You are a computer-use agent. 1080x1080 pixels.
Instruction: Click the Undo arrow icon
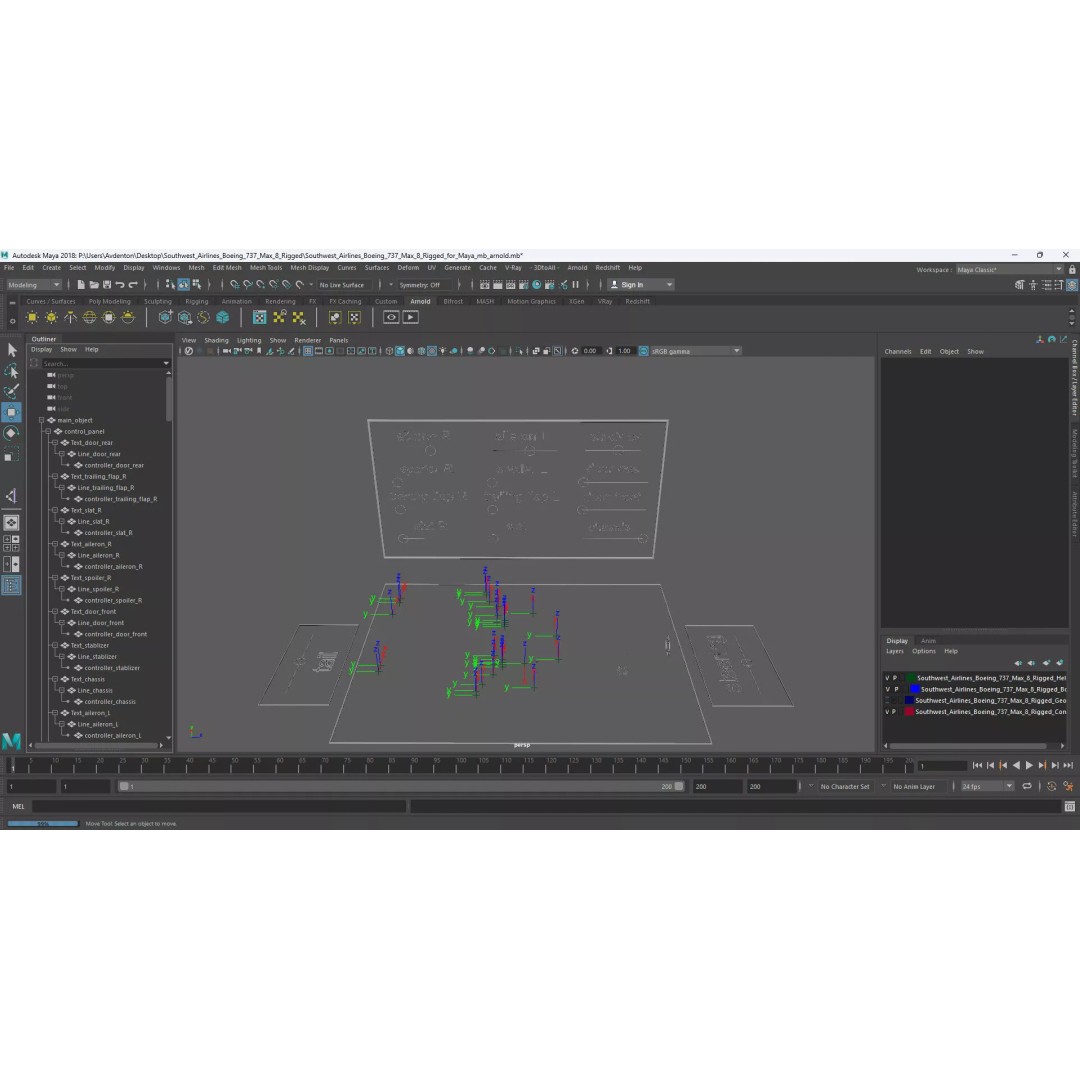[120, 284]
